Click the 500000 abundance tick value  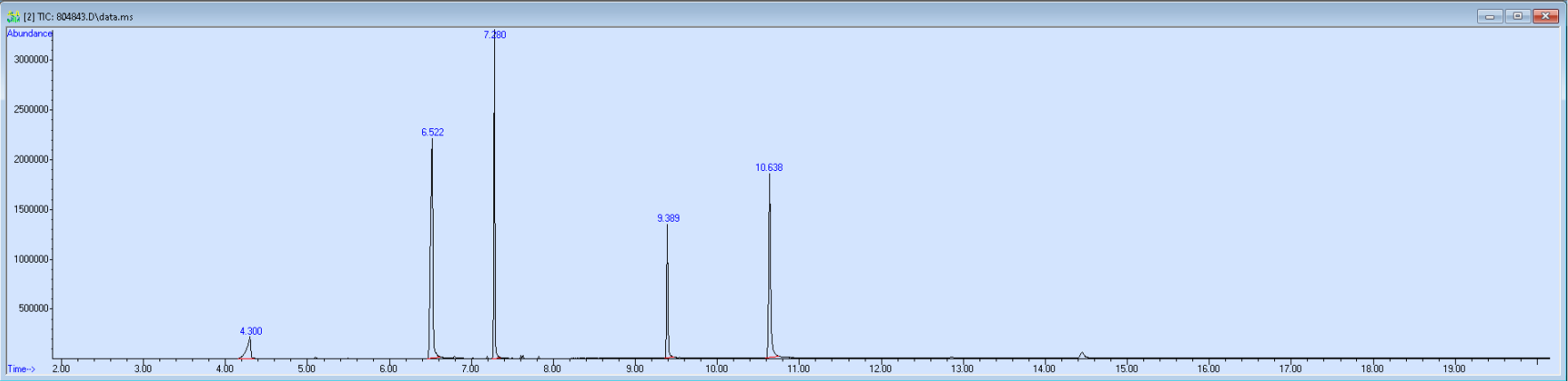[33, 308]
